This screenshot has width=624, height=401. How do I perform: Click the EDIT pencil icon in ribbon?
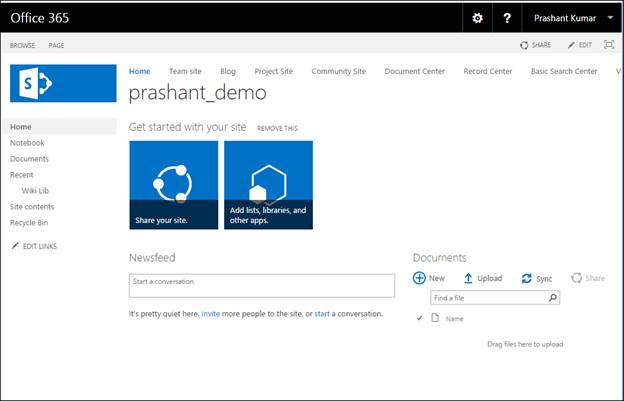(571, 45)
